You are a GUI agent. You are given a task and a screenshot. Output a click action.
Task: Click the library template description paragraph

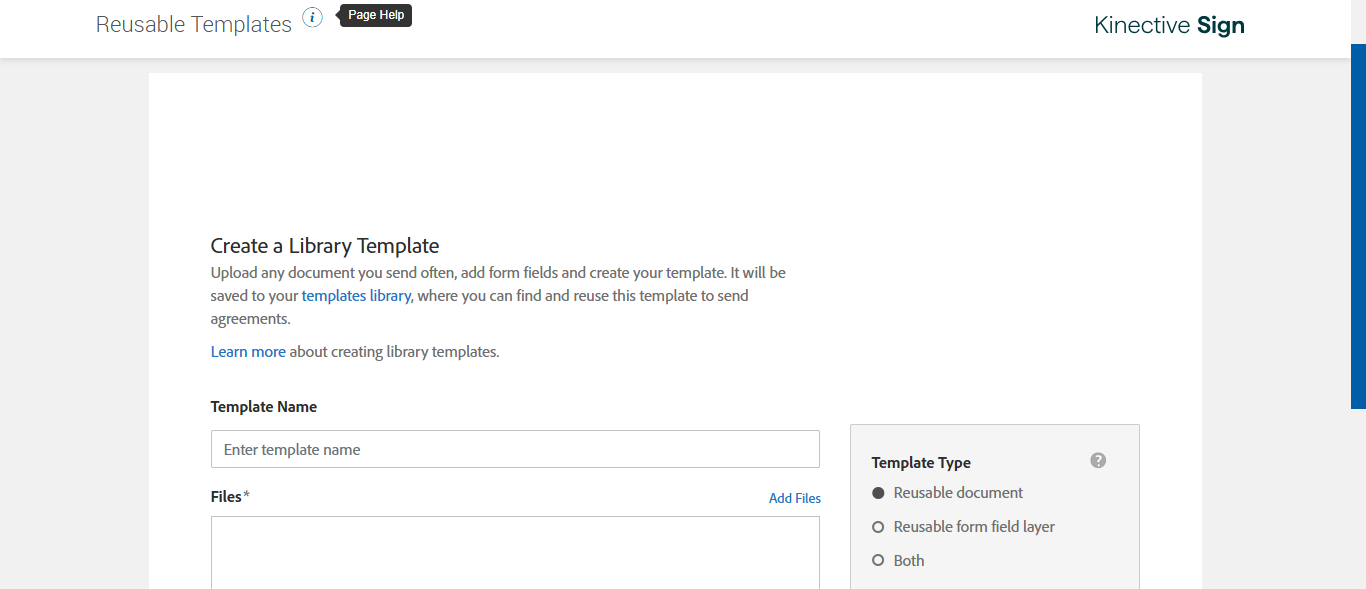click(x=498, y=284)
